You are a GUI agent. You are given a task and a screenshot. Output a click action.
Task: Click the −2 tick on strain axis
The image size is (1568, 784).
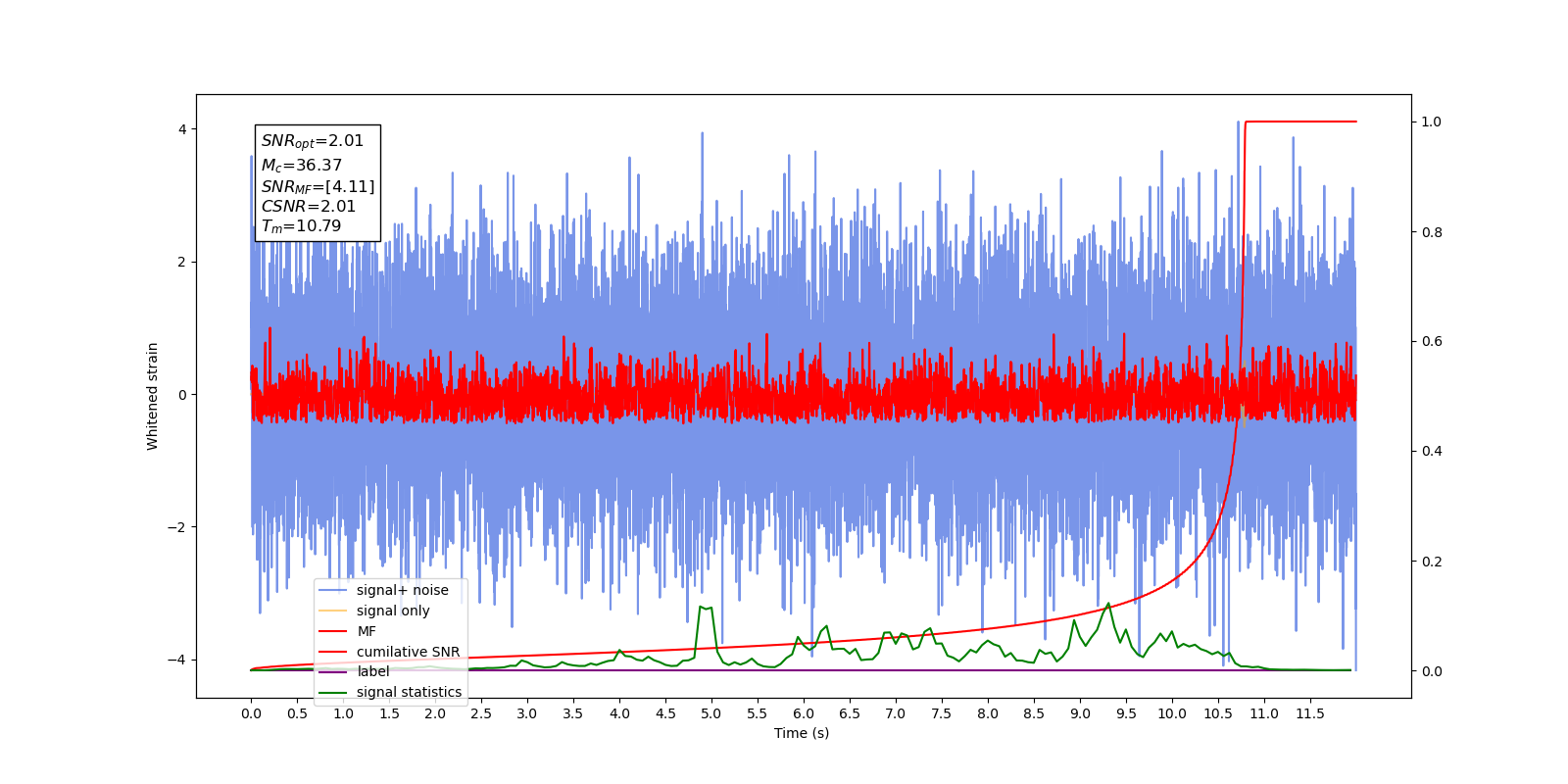[x=177, y=527]
